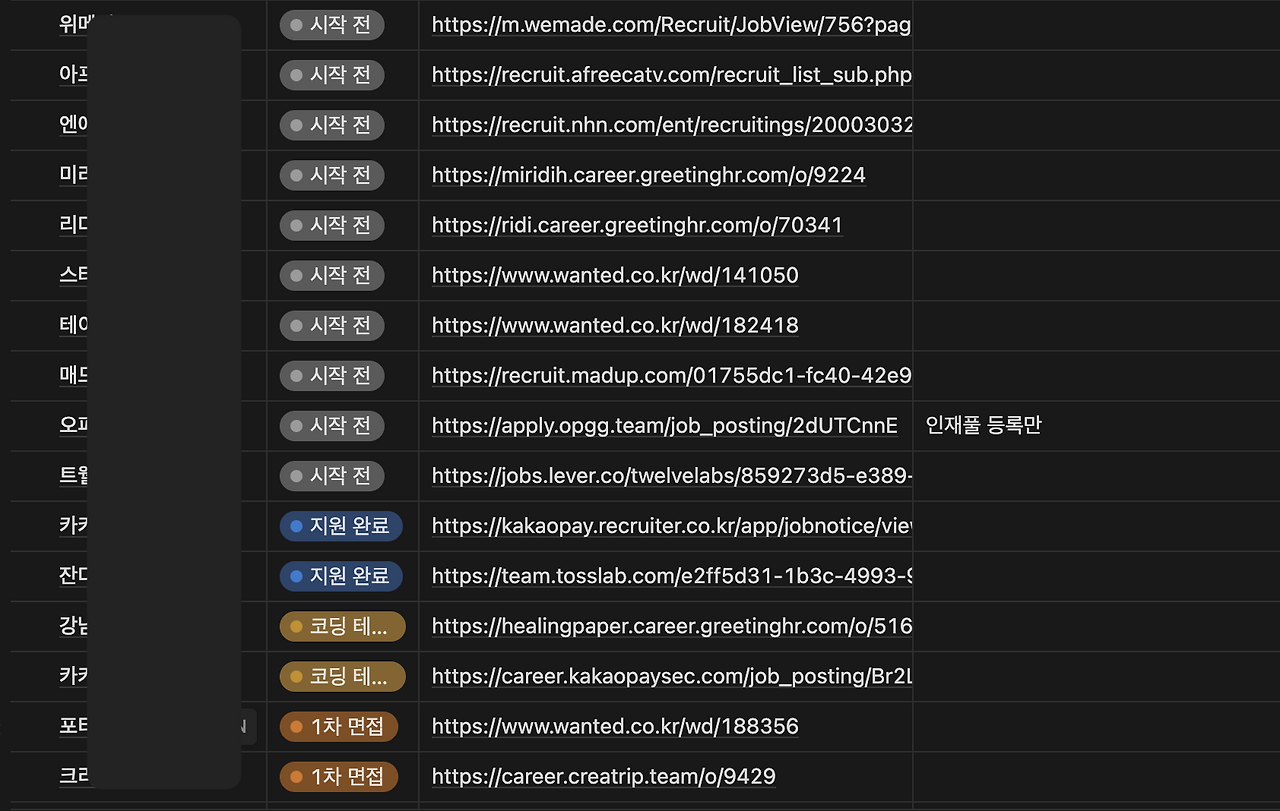Click the gray dot in the 위메이드 row's 시작 전 badge
The width and height of the screenshot is (1280, 811).
296,25
